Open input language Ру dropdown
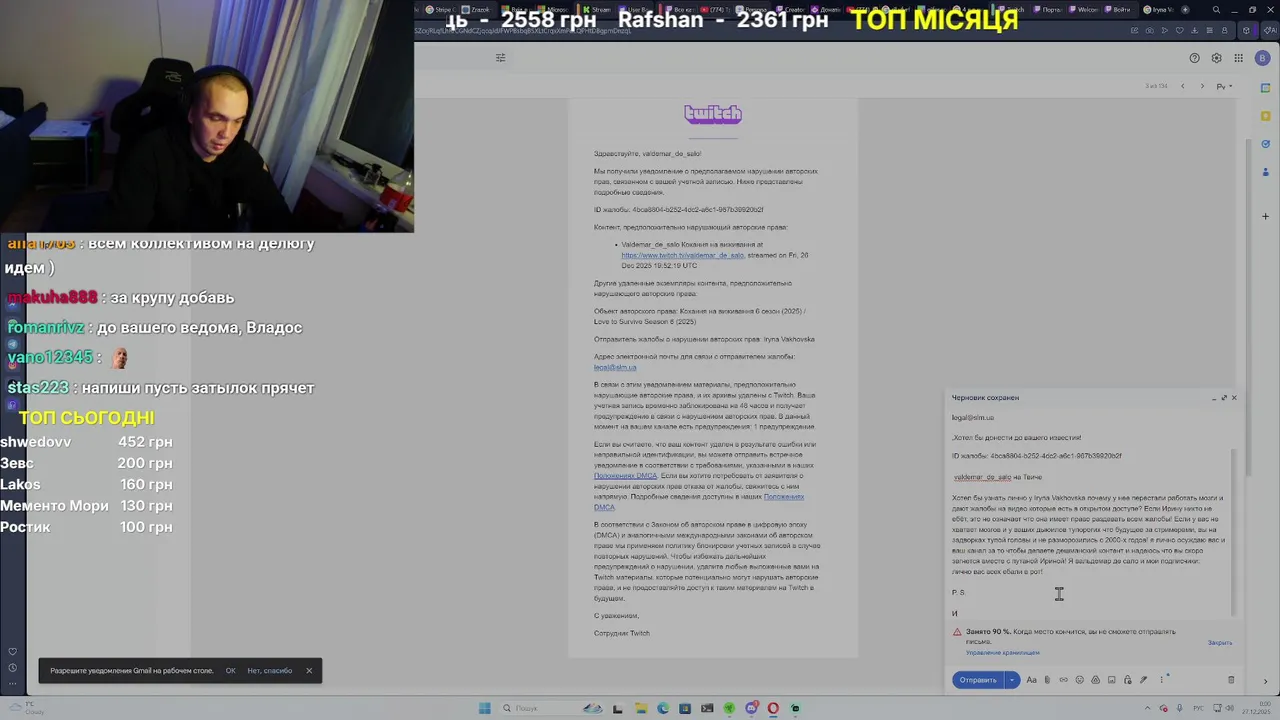Screen dimensions: 1280x720 (x=1223, y=86)
